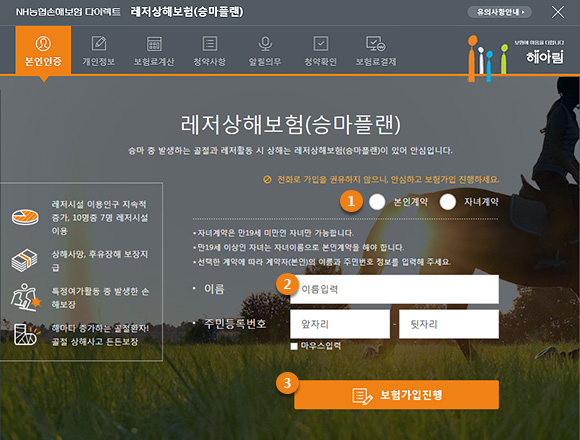Close the insurance application window
This screenshot has width=580, height=440.
coord(558,12)
